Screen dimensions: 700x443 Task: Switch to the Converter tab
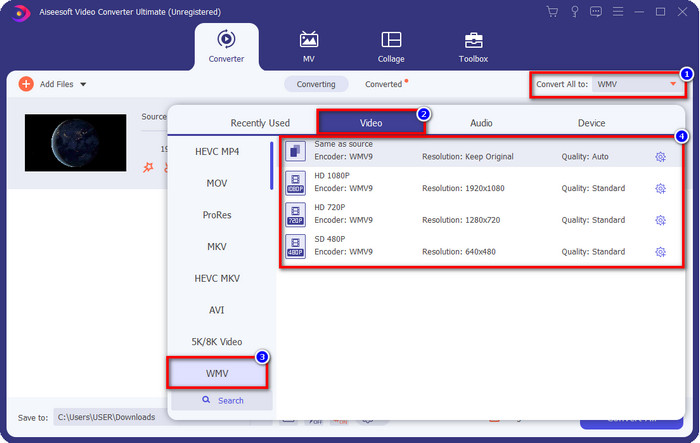[226, 47]
